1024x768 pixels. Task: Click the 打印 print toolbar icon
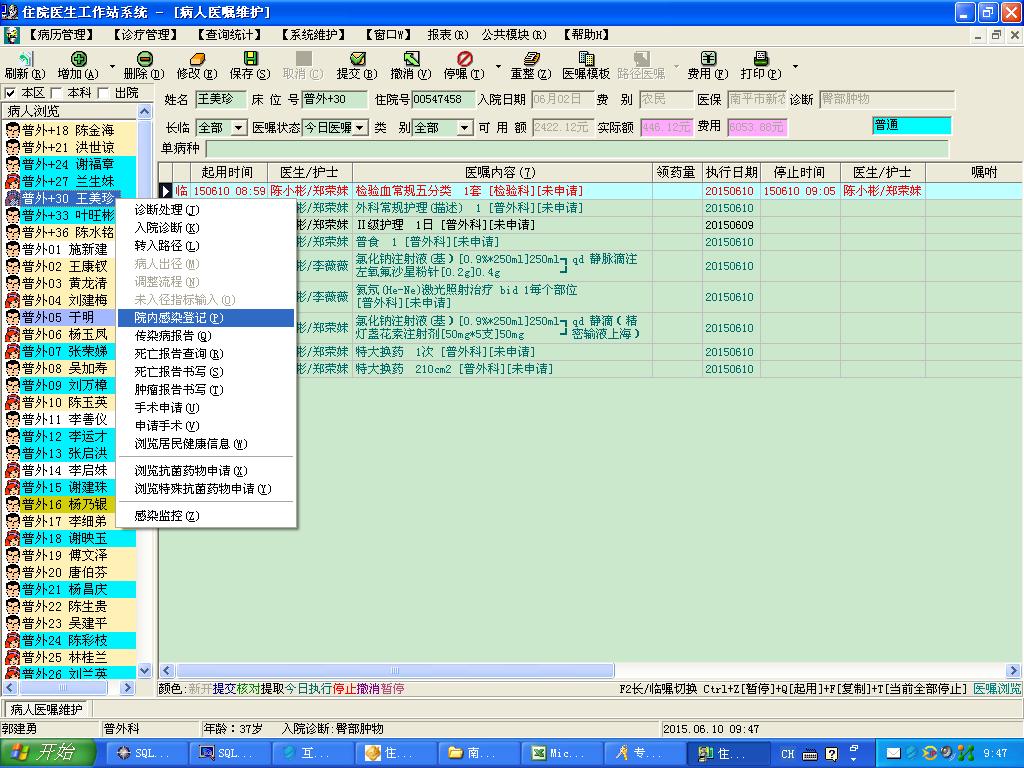(x=761, y=59)
